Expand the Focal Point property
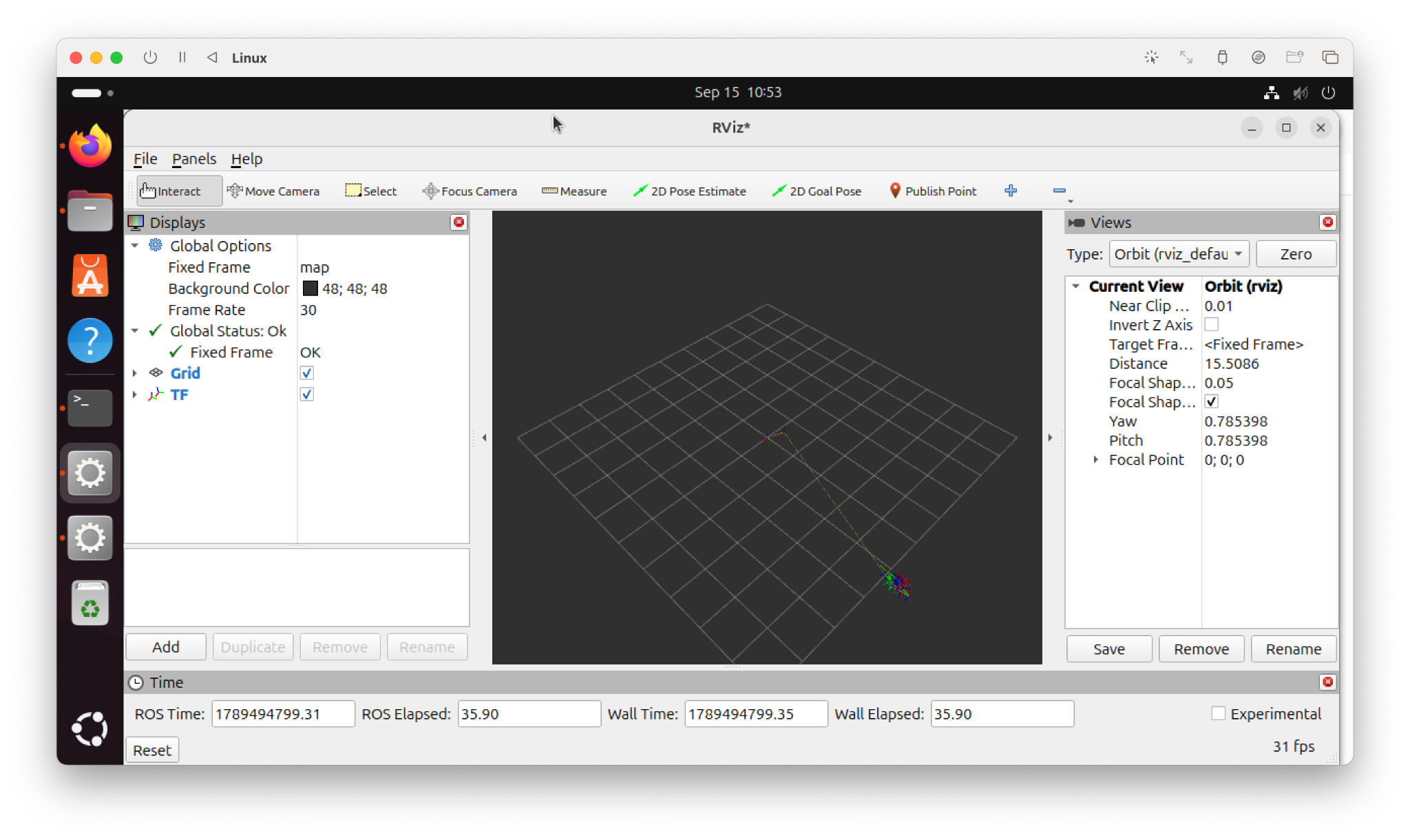The image size is (1410, 840). click(x=1095, y=459)
